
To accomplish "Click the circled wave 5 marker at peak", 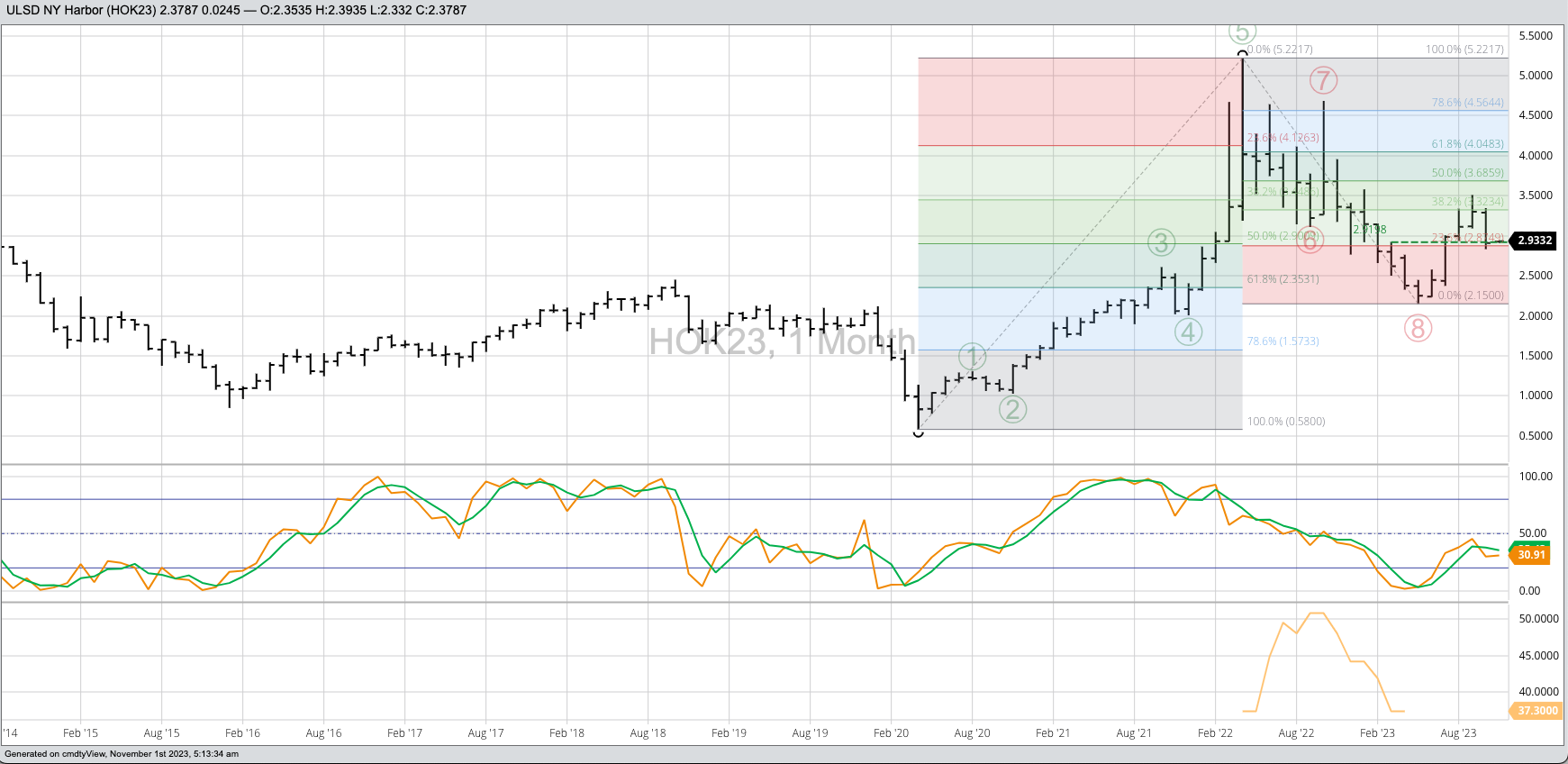I will click(1242, 33).
